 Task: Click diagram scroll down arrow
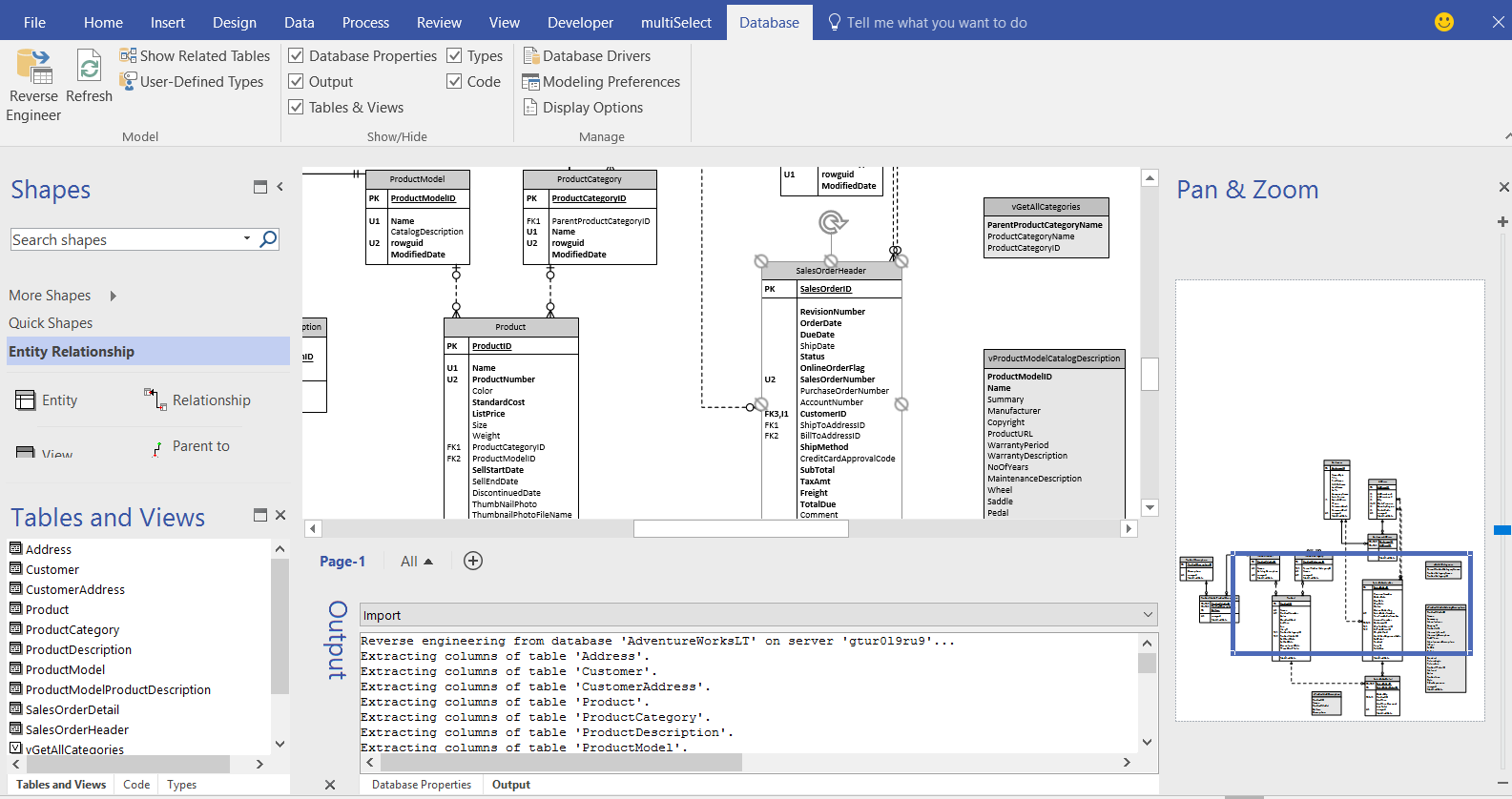tap(1150, 508)
